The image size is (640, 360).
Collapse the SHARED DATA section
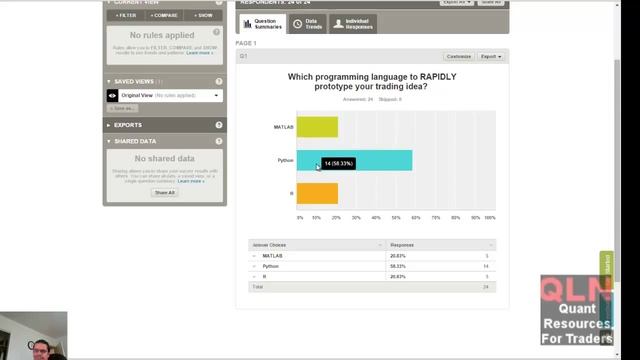click(x=109, y=141)
